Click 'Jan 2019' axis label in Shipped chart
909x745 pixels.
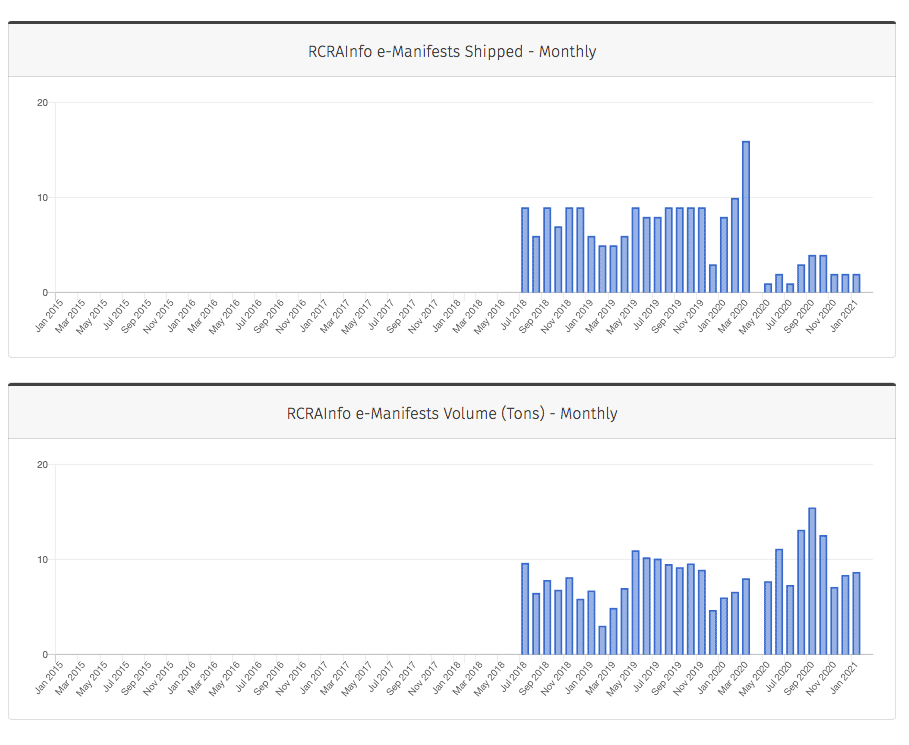pyautogui.click(x=579, y=315)
